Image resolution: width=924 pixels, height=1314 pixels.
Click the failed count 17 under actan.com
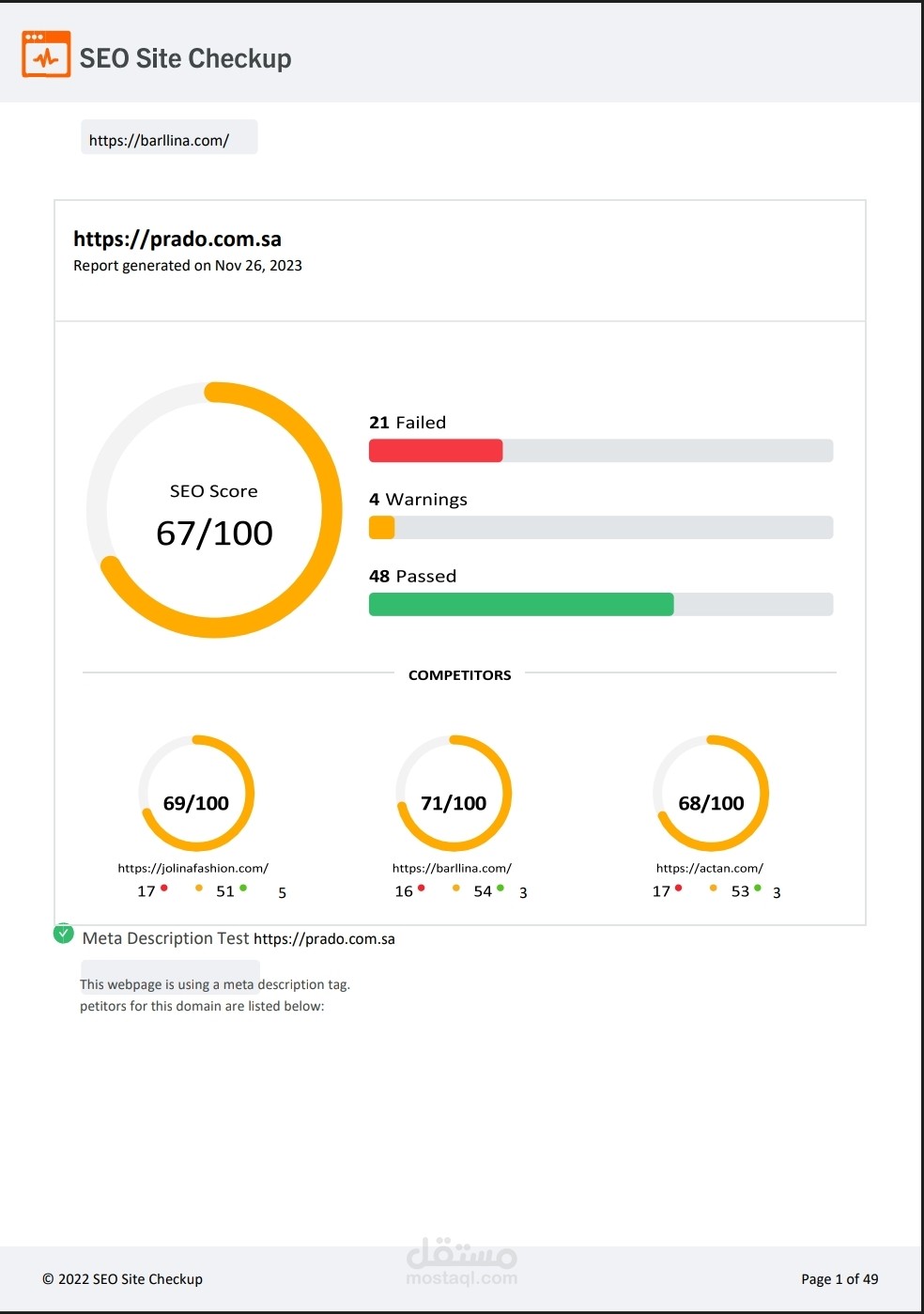[x=661, y=891]
